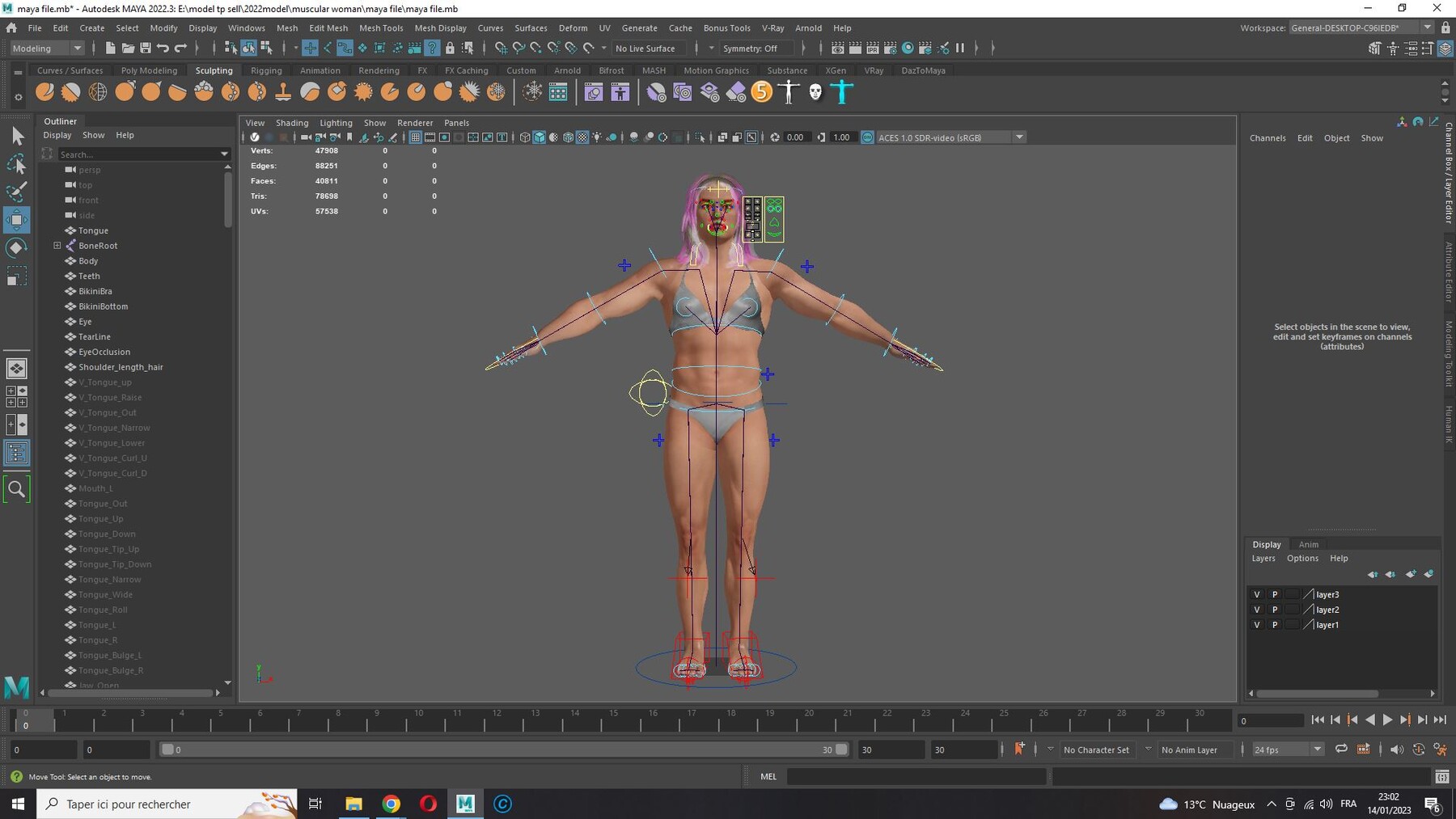This screenshot has height=819, width=1456.
Task: Click the Maya logo at bottom left
Action: pyautogui.click(x=16, y=686)
